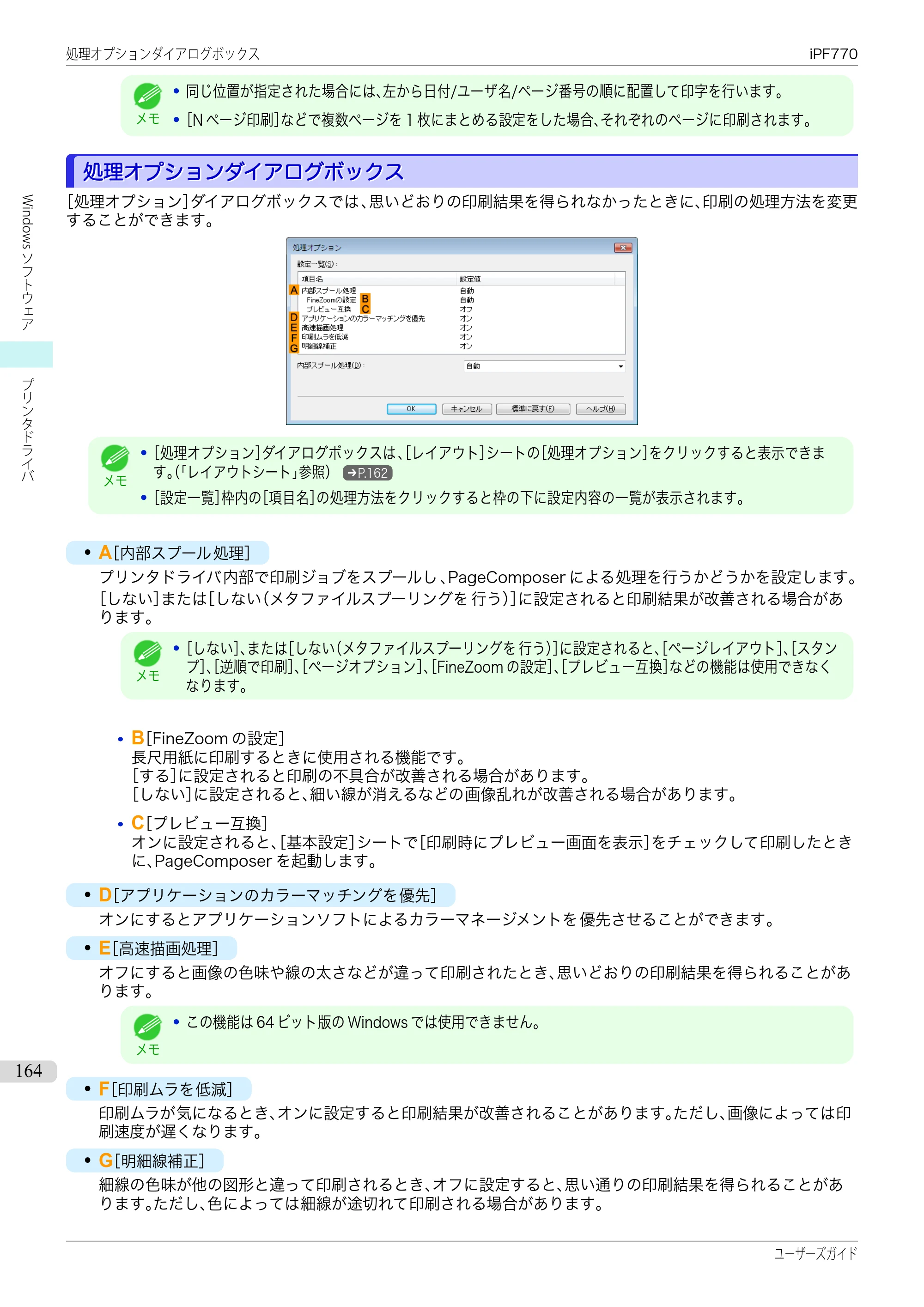Select the 印刷ムラを低減 row in the list
This screenshot has height=1307, width=924.
(461, 336)
